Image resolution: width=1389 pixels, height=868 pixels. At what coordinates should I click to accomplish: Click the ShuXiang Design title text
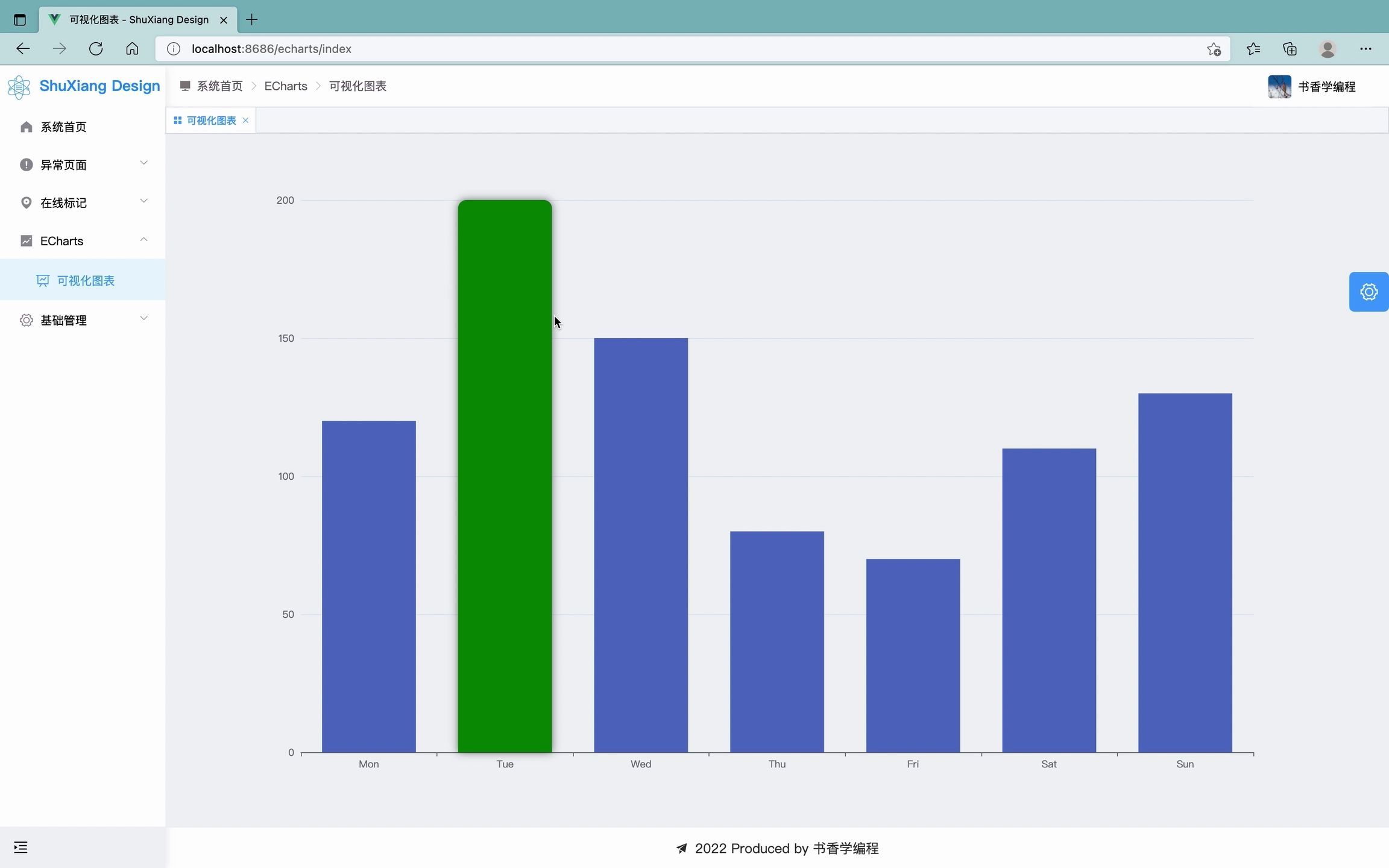[99, 86]
